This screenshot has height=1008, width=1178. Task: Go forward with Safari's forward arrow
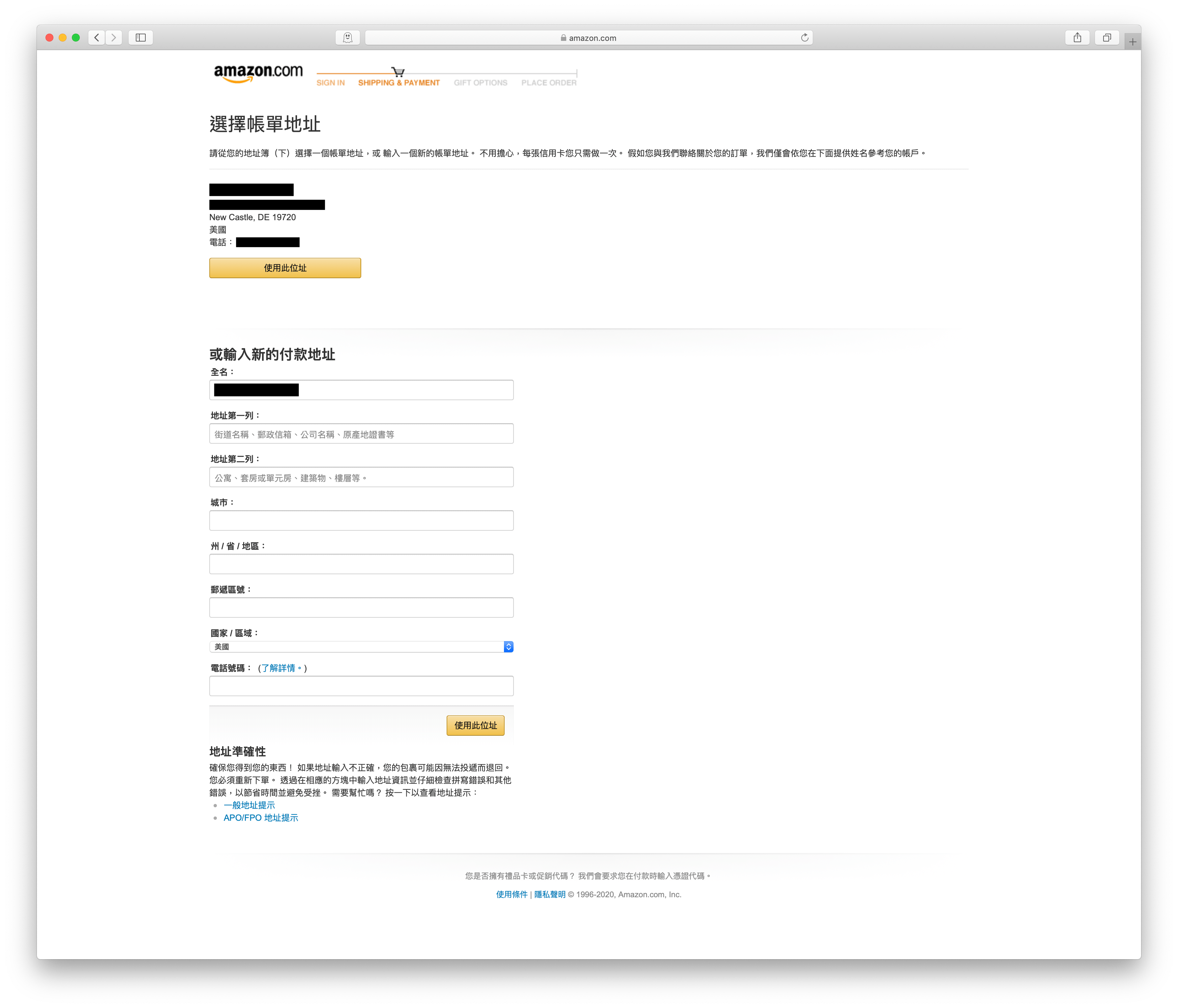click(x=114, y=38)
